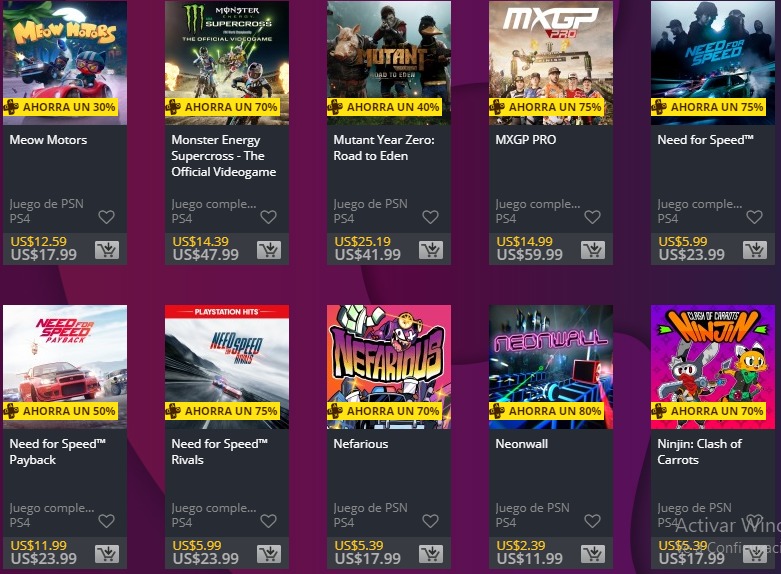Open Ninjin Clash of Carrots cover image
This screenshot has height=574, width=781.
coord(713,367)
